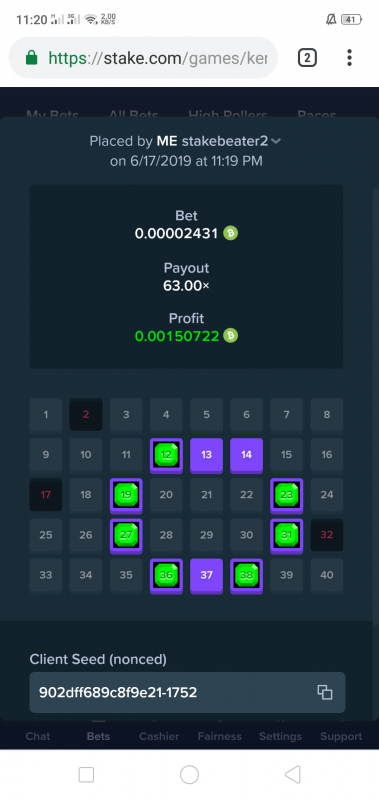
Task: Click the profit amount 0.00150722
Action: [x=176, y=336]
